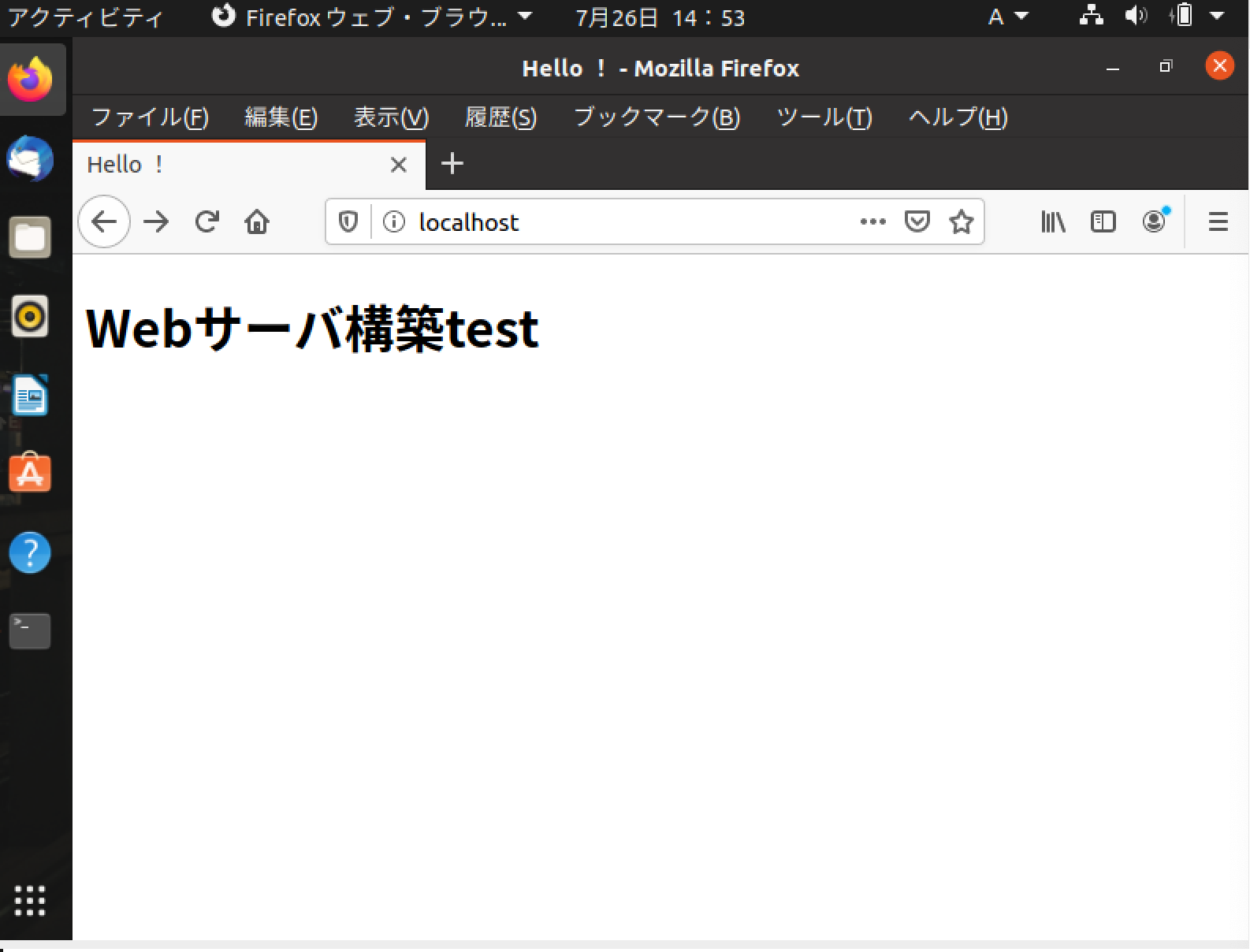
Task: Restore the Firefox window size
Action: click(1166, 66)
